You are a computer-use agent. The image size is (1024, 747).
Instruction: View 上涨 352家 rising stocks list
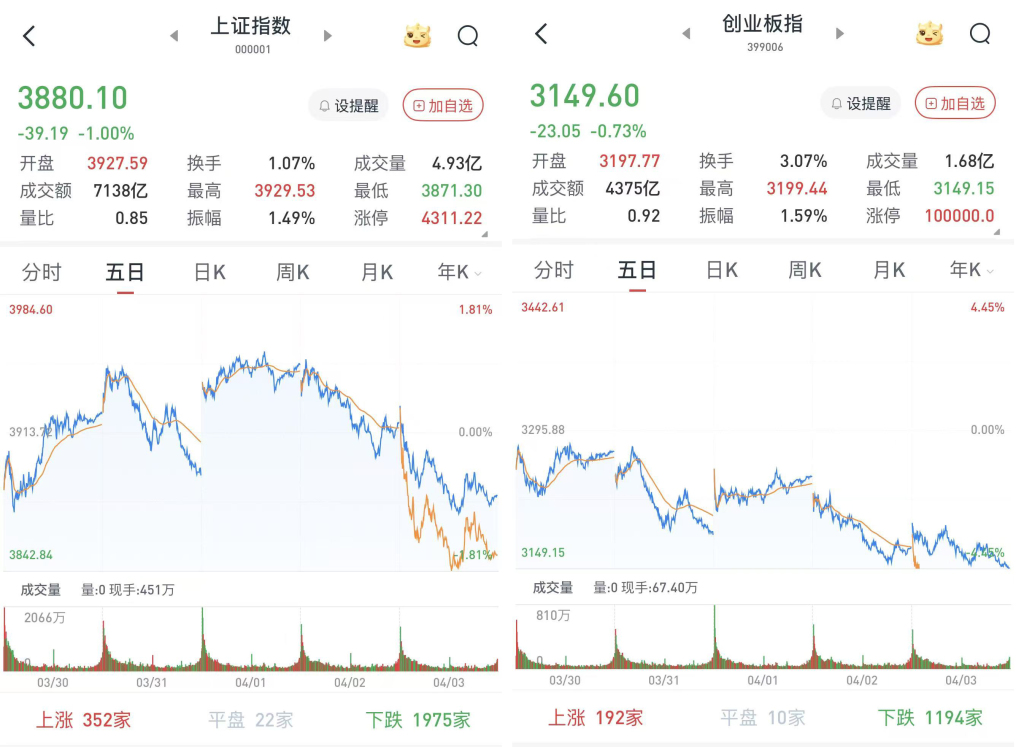tap(84, 719)
